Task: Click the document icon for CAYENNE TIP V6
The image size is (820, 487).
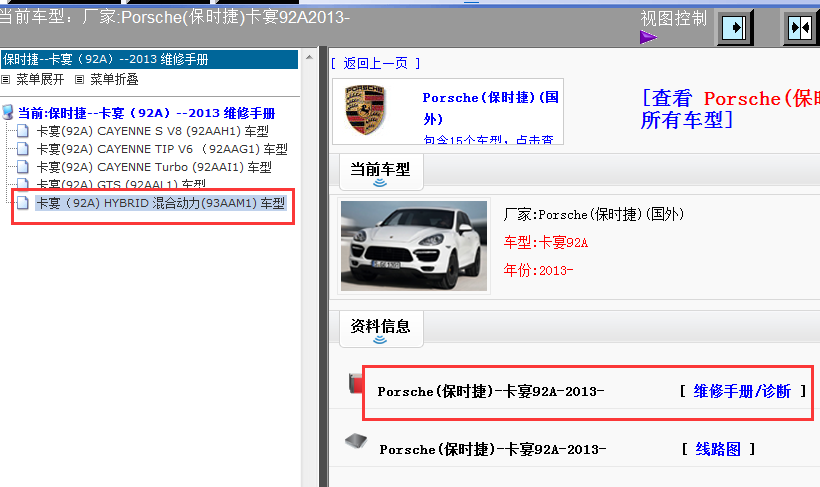Action: (x=22, y=149)
